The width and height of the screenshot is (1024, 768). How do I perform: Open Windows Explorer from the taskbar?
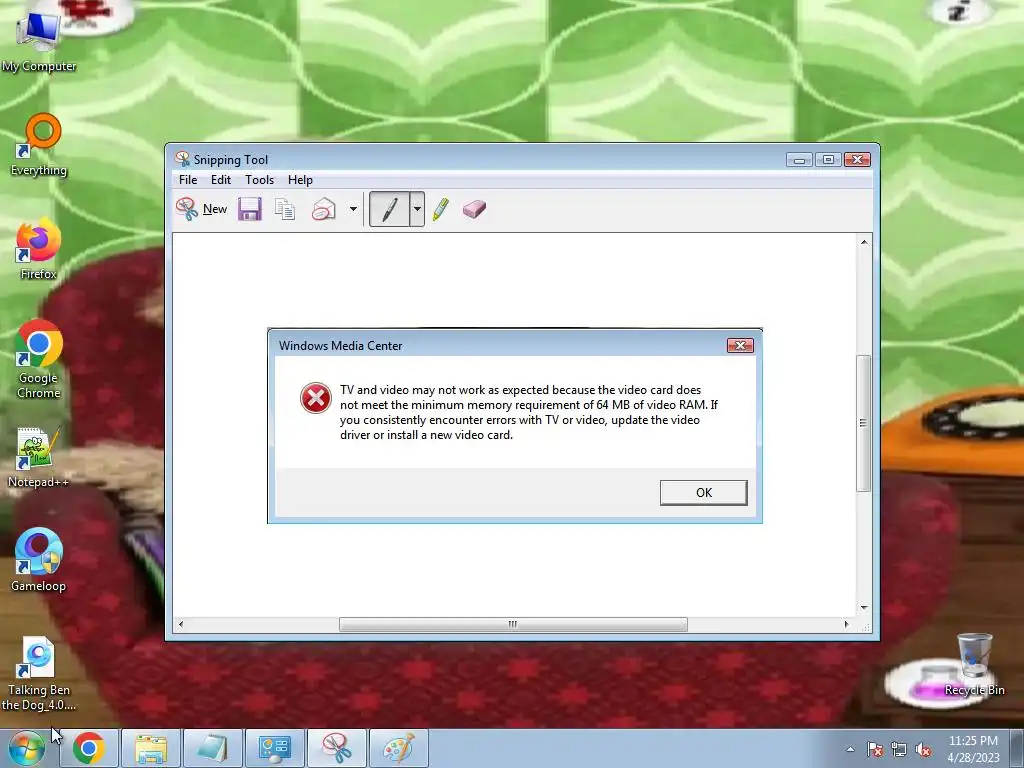[x=151, y=748]
